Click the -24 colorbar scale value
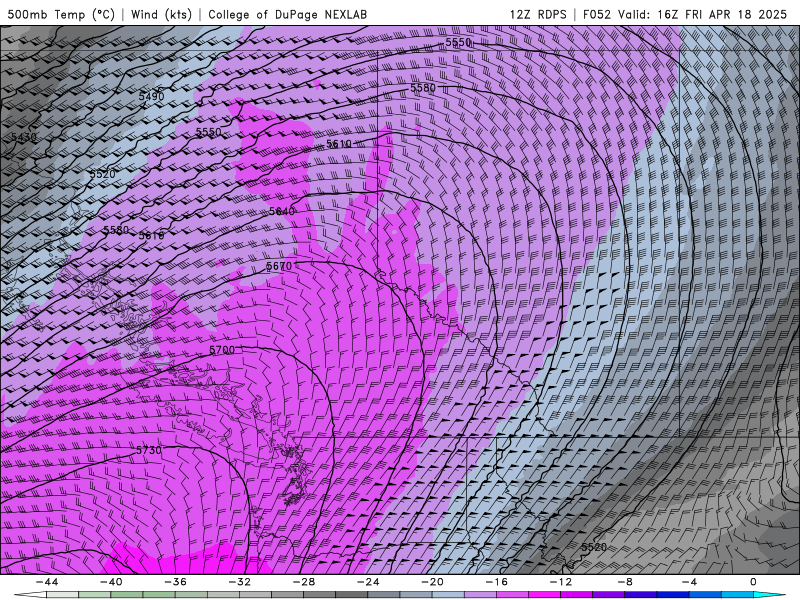 point(368,582)
